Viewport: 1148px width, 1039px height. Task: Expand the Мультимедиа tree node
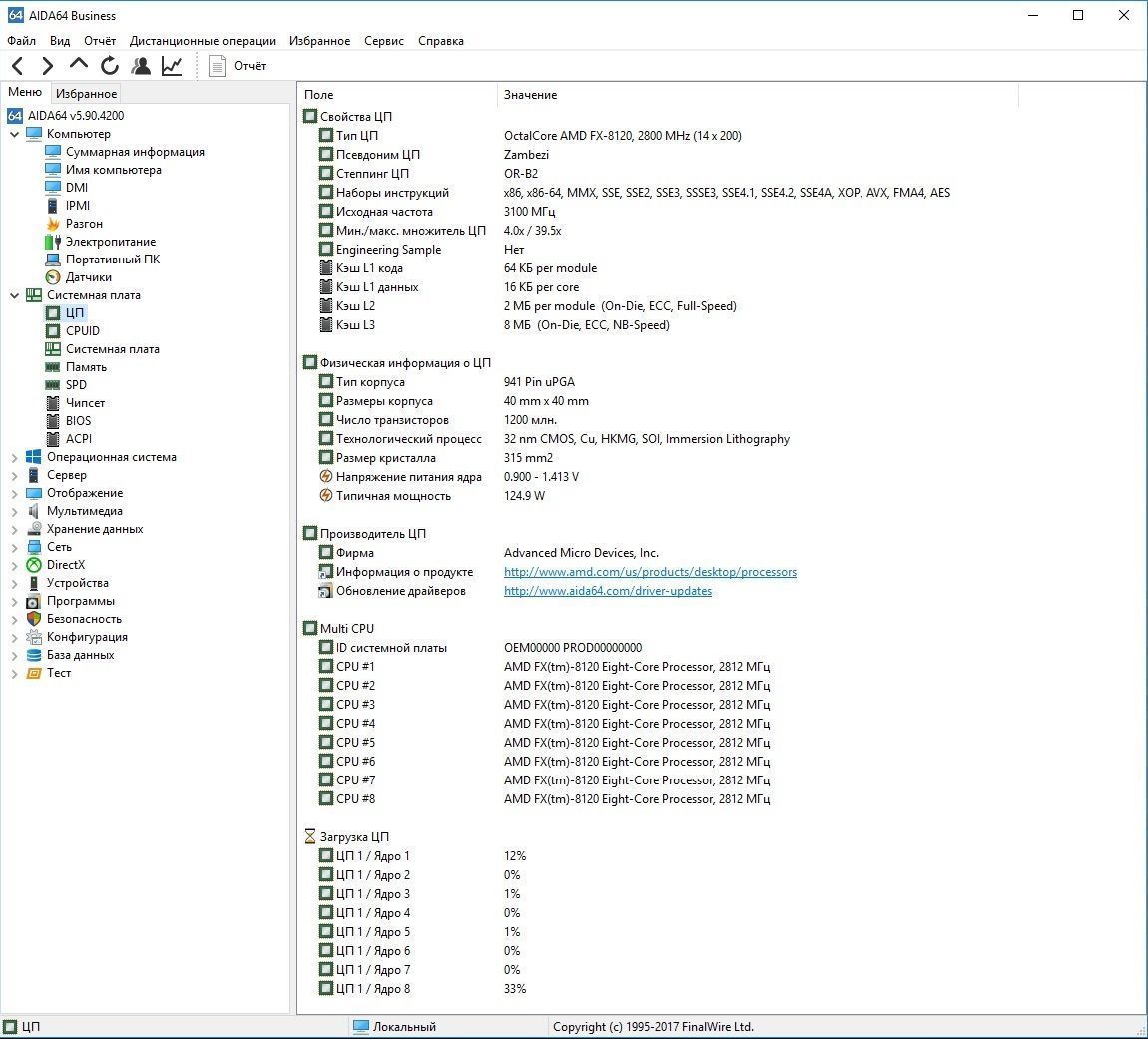click(x=15, y=511)
